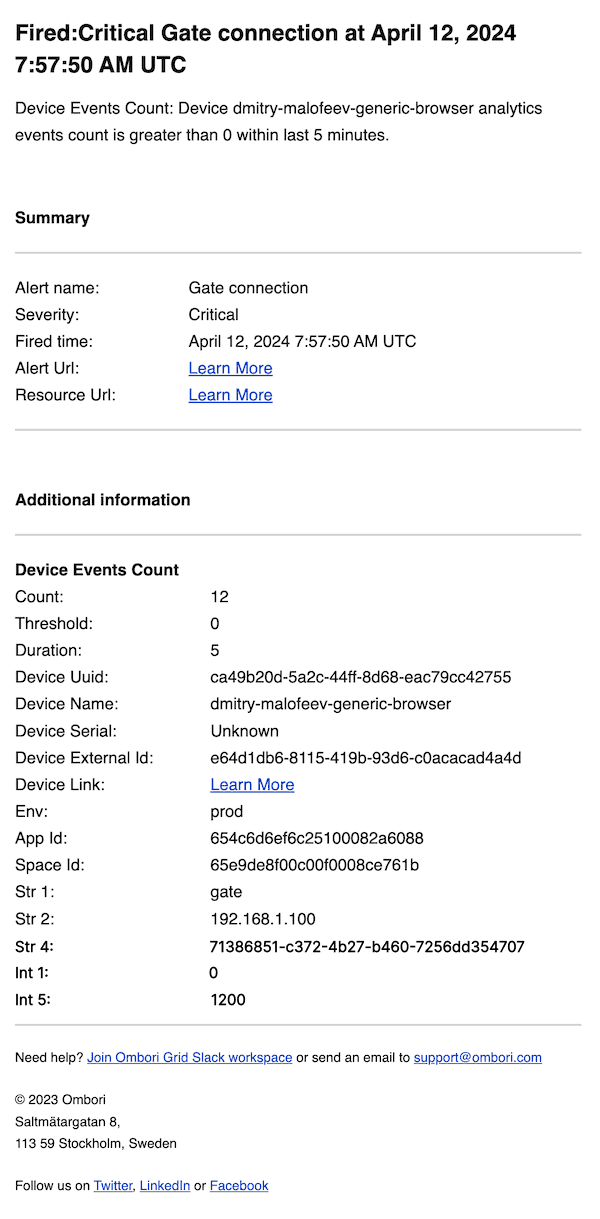Open the Resource Url Learn More link
Screen dimensions: 600x1219
(x=230, y=395)
